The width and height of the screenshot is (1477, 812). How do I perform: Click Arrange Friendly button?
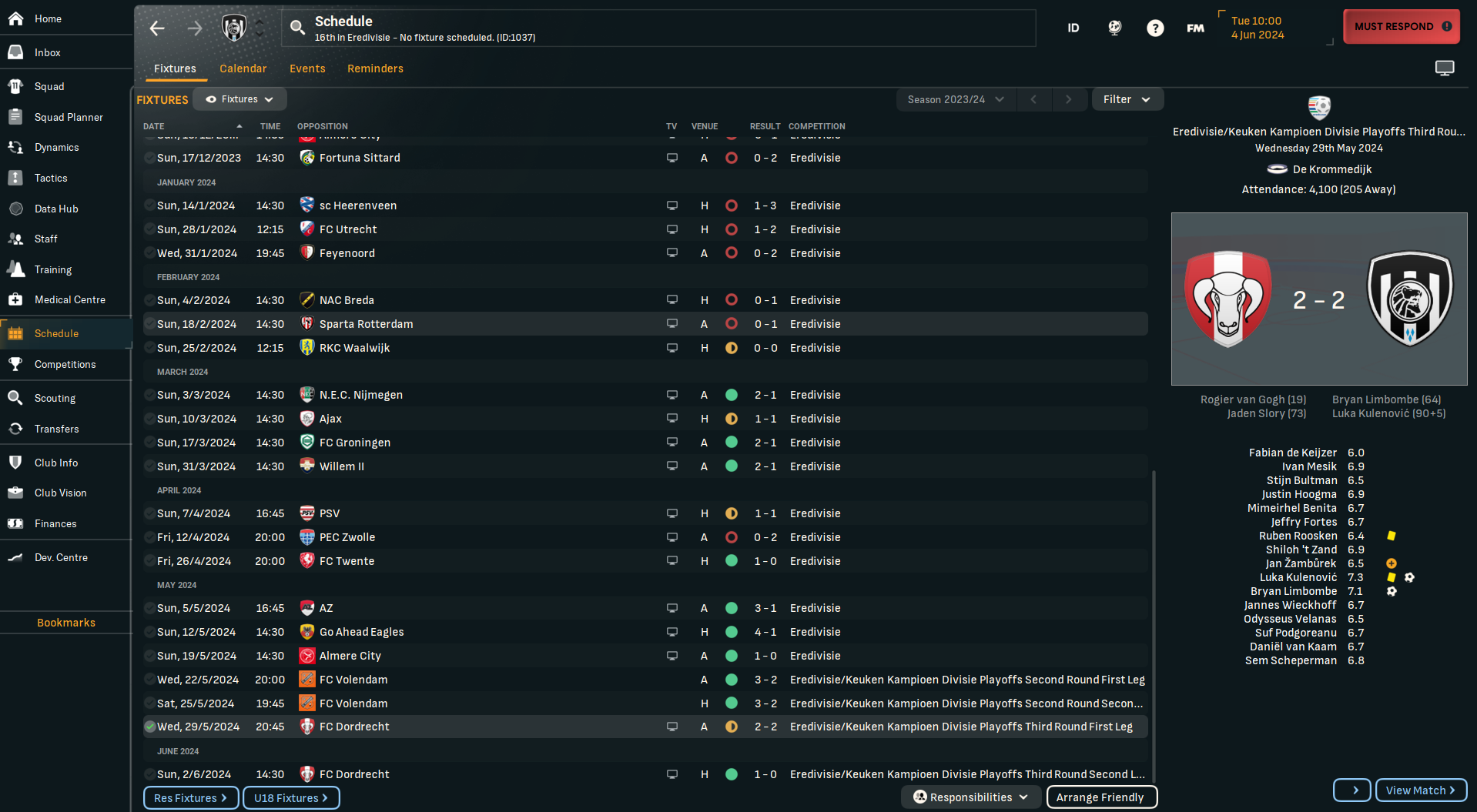click(1101, 797)
